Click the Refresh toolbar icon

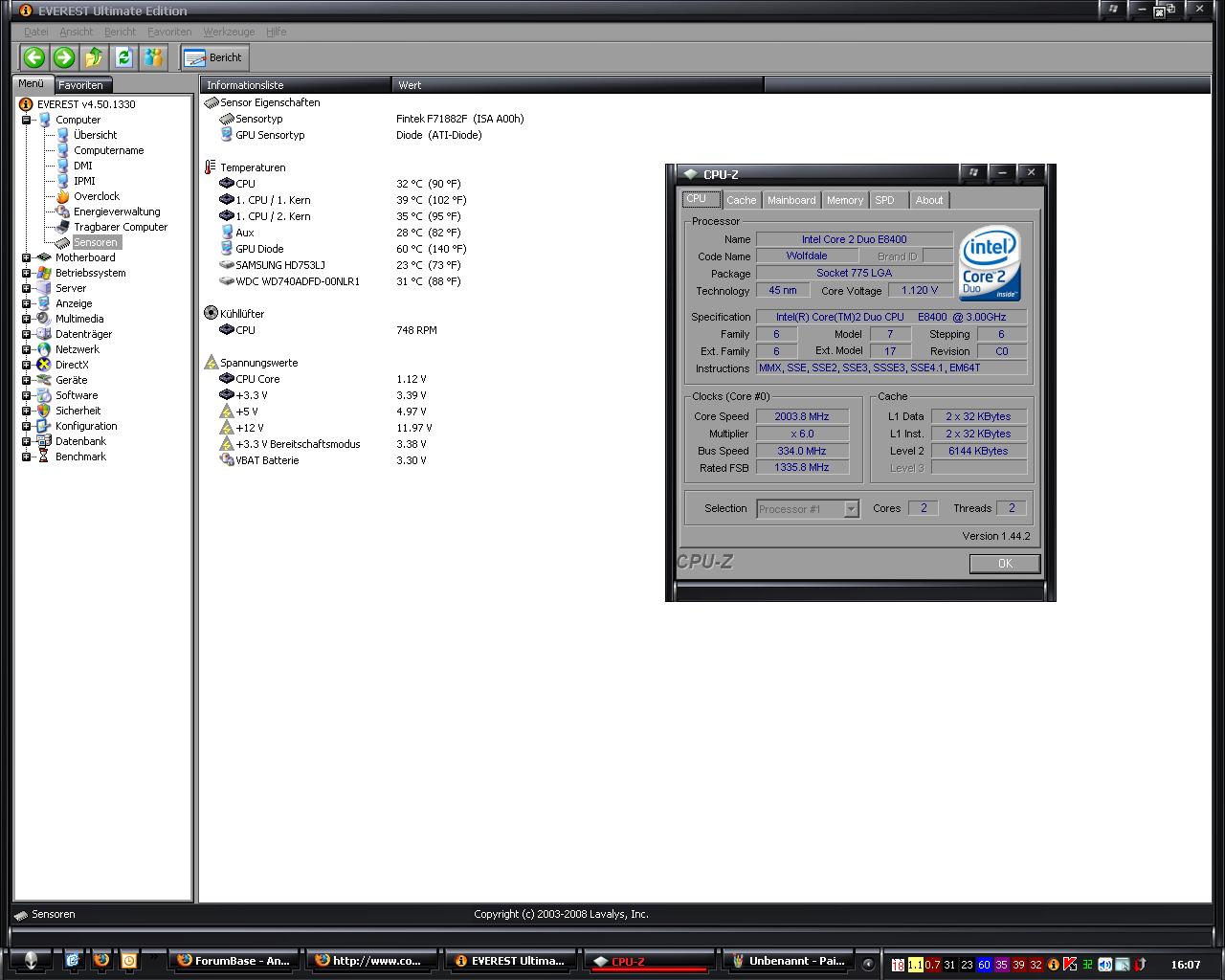(x=123, y=57)
